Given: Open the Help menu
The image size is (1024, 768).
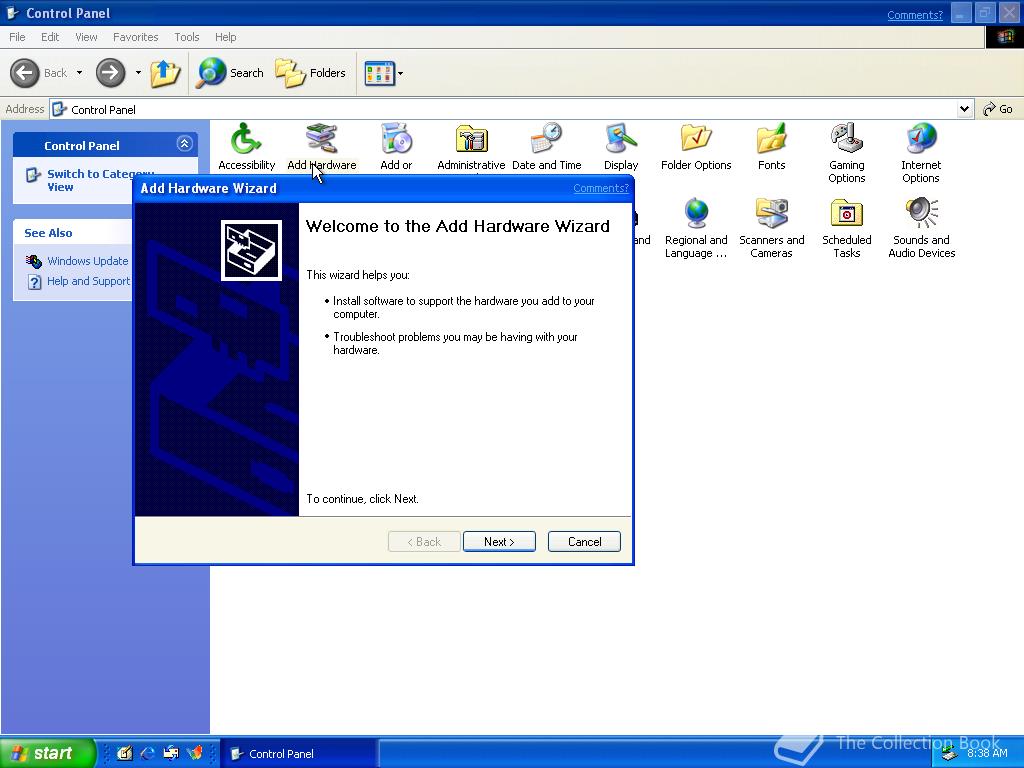Looking at the screenshot, I should [x=225, y=37].
